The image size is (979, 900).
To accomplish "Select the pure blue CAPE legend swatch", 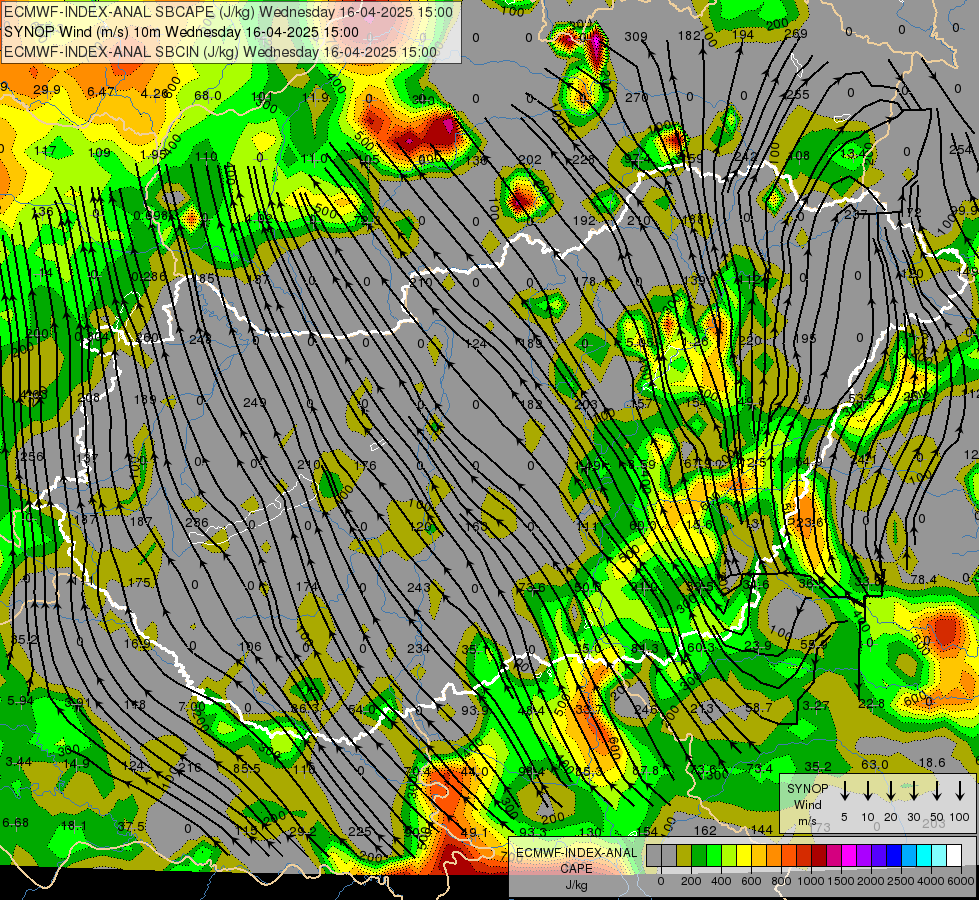I will click(893, 856).
